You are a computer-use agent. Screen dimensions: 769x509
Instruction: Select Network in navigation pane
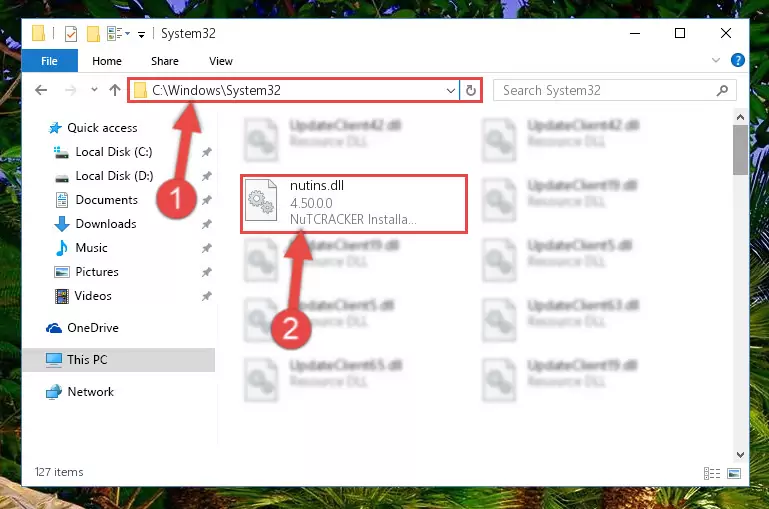(x=90, y=392)
